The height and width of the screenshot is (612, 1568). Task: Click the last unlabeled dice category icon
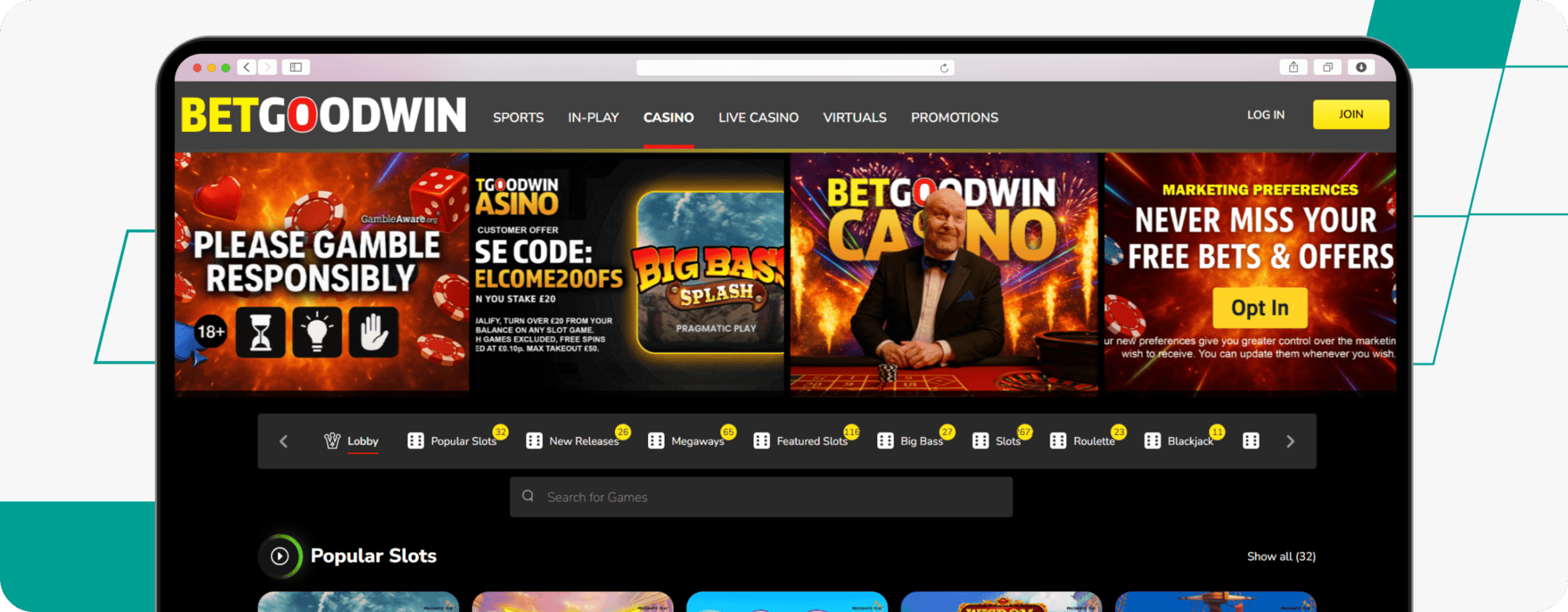pos(1251,441)
